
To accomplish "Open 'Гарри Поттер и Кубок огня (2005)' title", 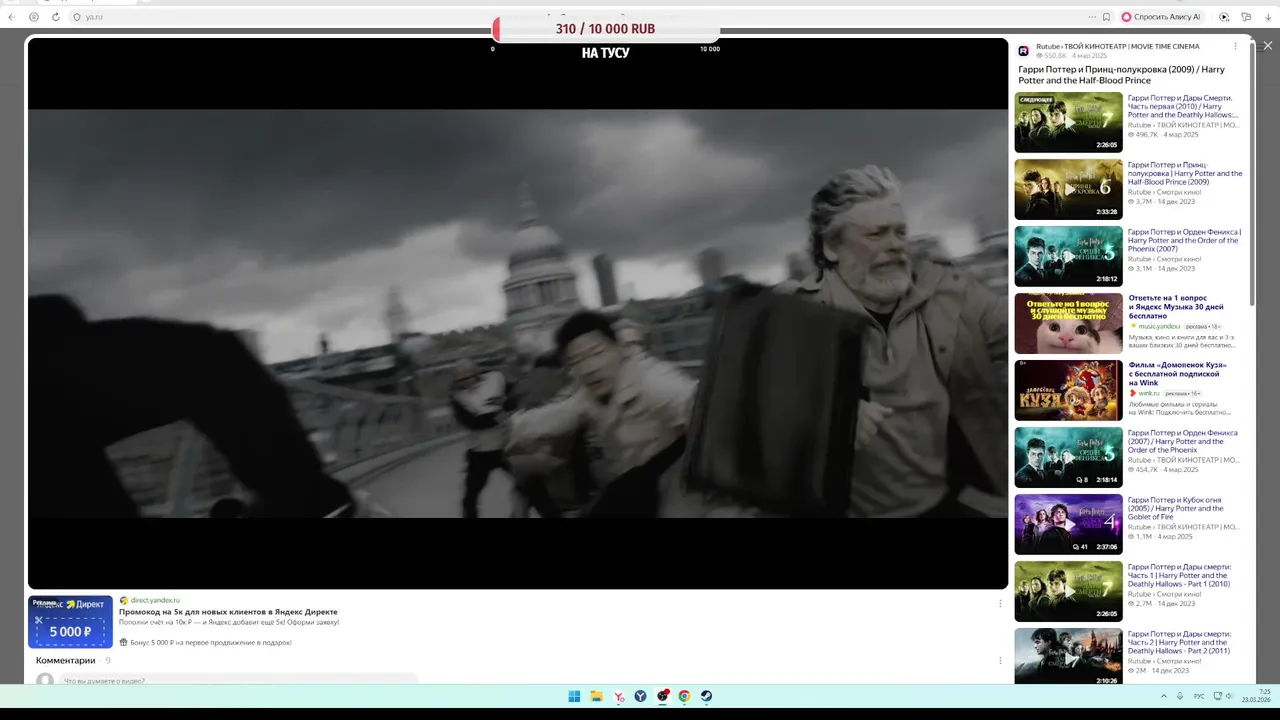I will [x=1178, y=508].
